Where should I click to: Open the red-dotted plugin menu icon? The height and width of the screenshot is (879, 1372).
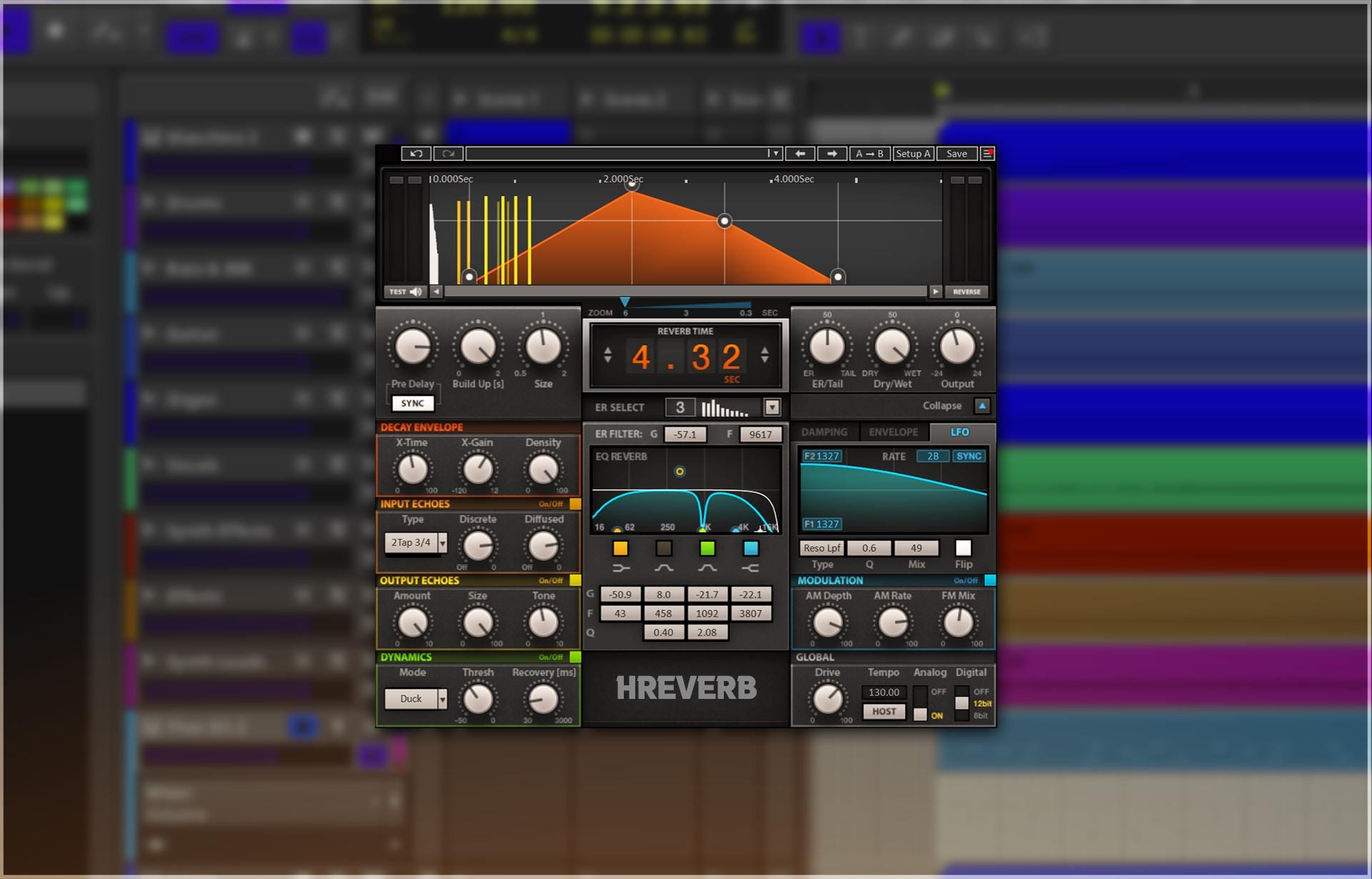[x=988, y=154]
